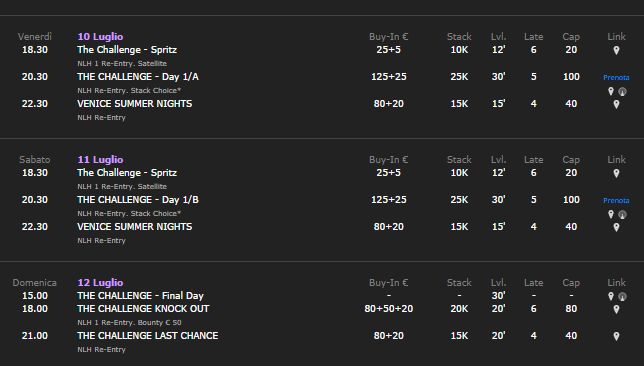Click round info icon beside Final Day pin

pyautogui.click(x=622, y=296)
